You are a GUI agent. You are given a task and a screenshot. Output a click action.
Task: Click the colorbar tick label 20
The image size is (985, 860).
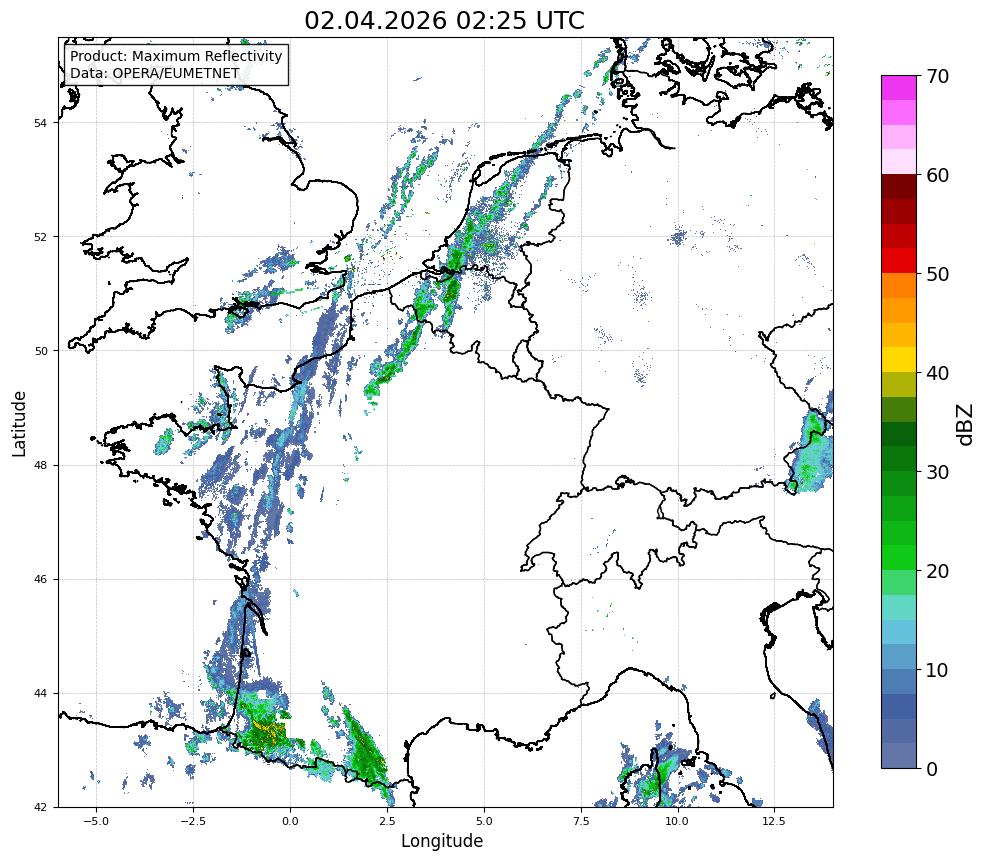[937, 571]
